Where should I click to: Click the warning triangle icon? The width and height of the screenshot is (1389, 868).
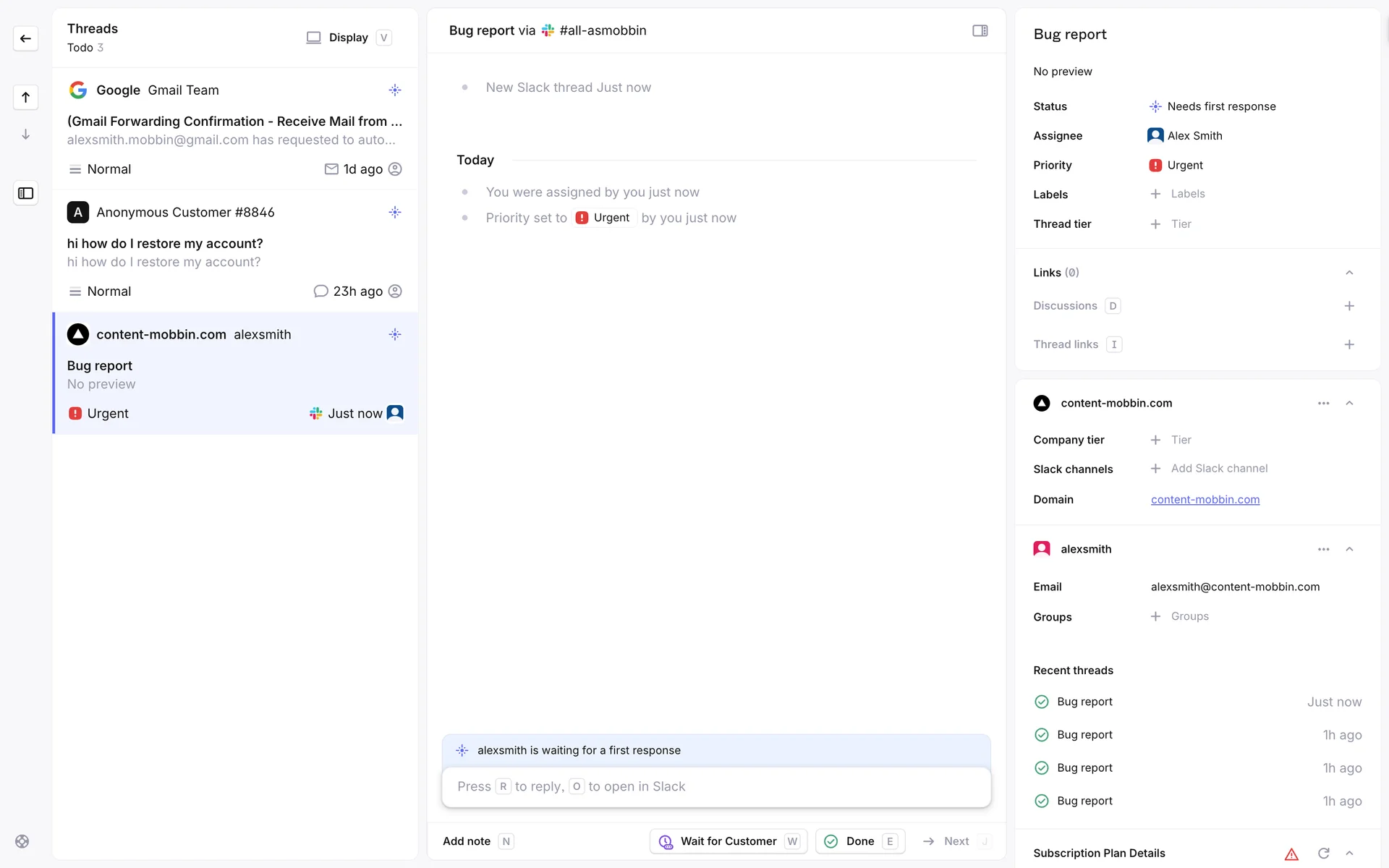click(x=1291, y=854)
